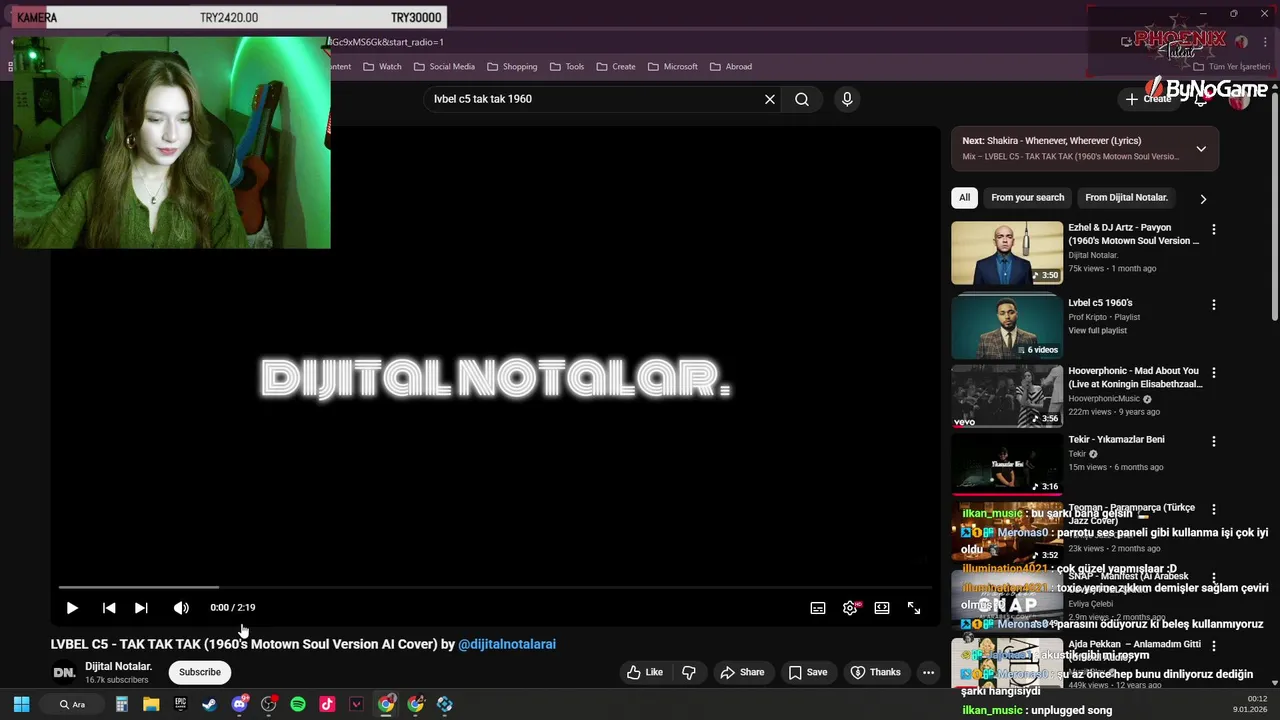Image resolution: width=1280 pixels, height=720 pixels.
Task: Open the Create bookmarks folder
Action: [616, 67]
